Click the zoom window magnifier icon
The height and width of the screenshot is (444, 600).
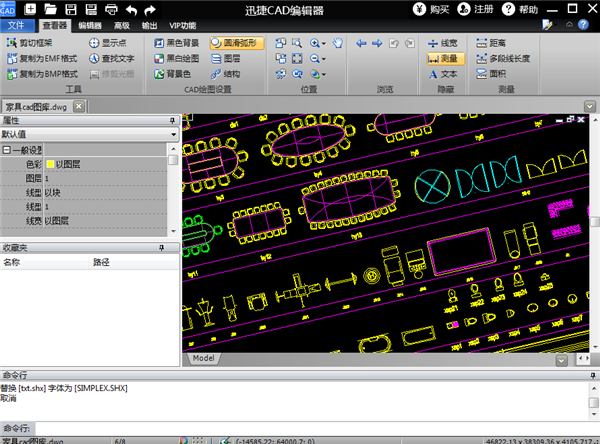(x=297, y=43)
